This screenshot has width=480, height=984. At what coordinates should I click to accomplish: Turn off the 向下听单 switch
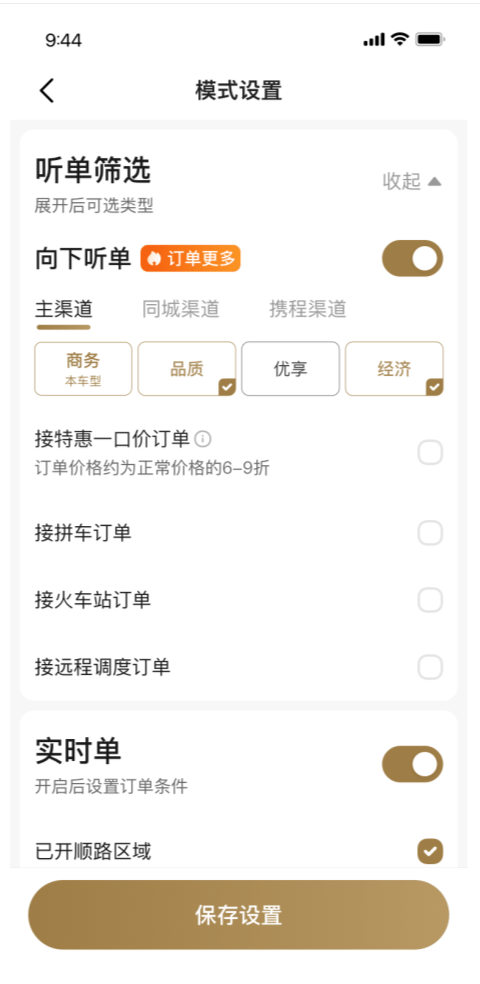(x=412, y=259)
